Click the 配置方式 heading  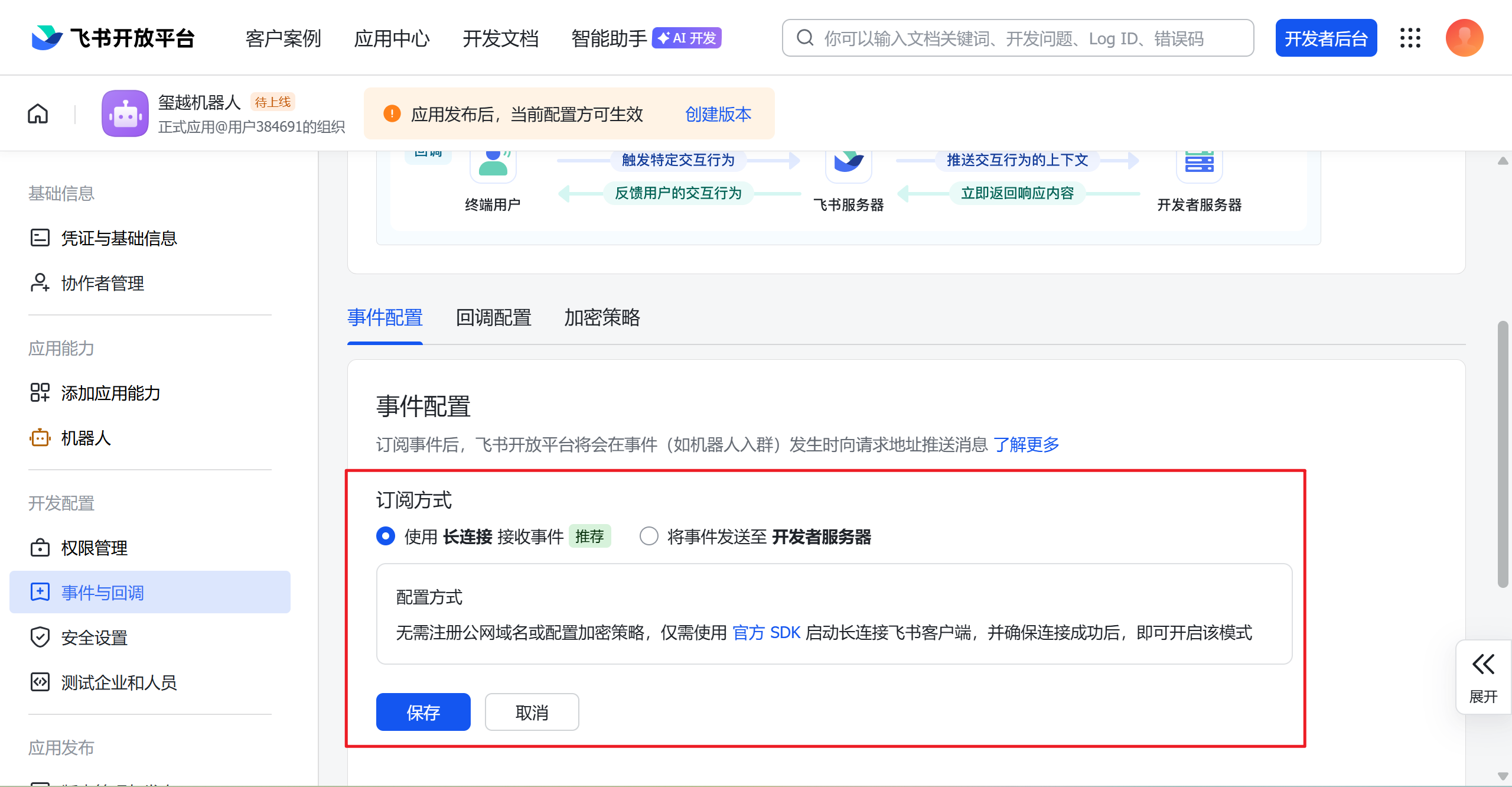pos(429,597)
